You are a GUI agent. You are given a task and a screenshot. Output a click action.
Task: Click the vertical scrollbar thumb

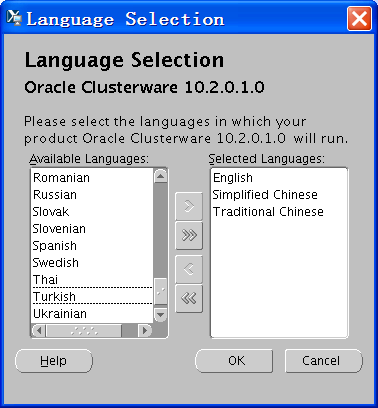161,291
